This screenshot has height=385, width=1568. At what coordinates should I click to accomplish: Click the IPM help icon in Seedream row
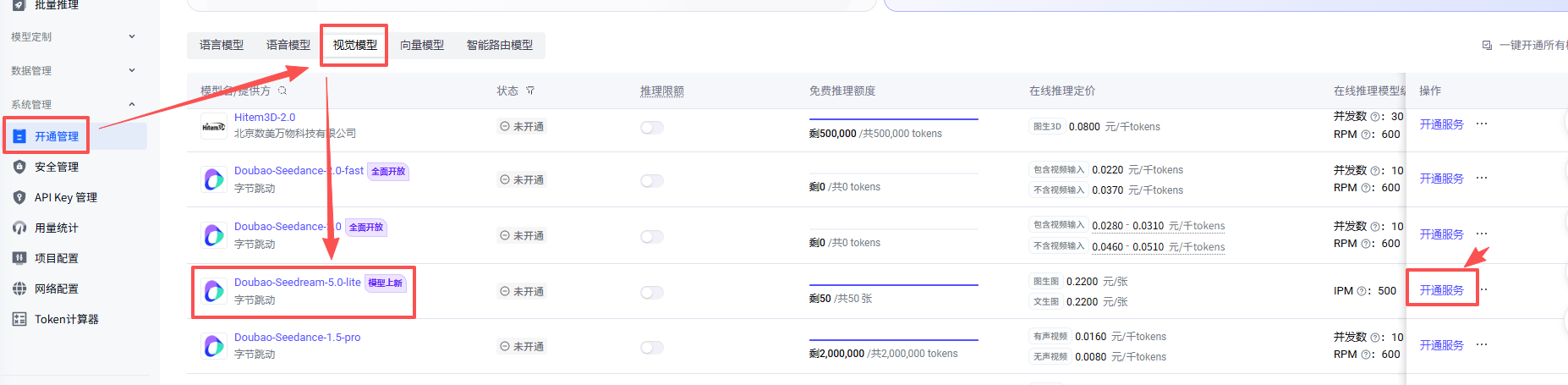pyautogui.click(x=1362, y=291)
